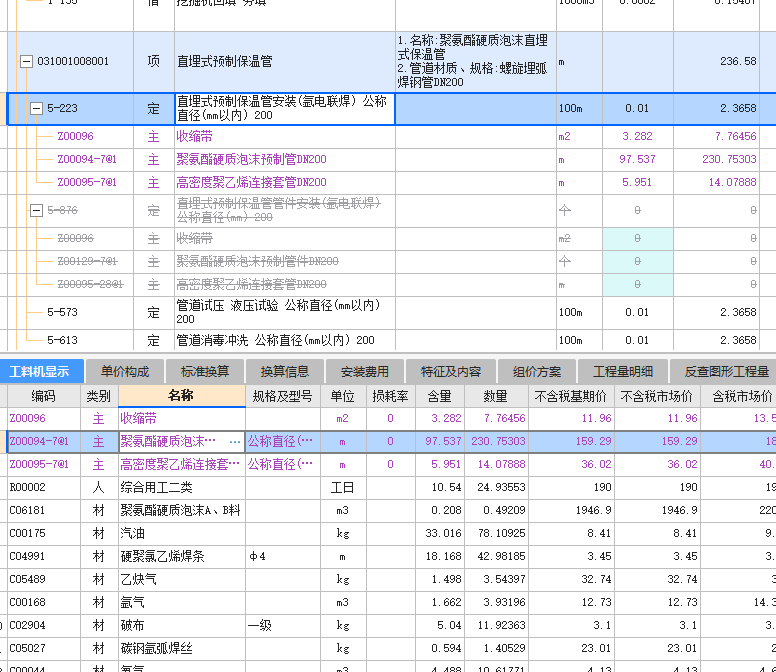
Task: Collapse the 031001008001 item row
Action: tap(26, 62)
